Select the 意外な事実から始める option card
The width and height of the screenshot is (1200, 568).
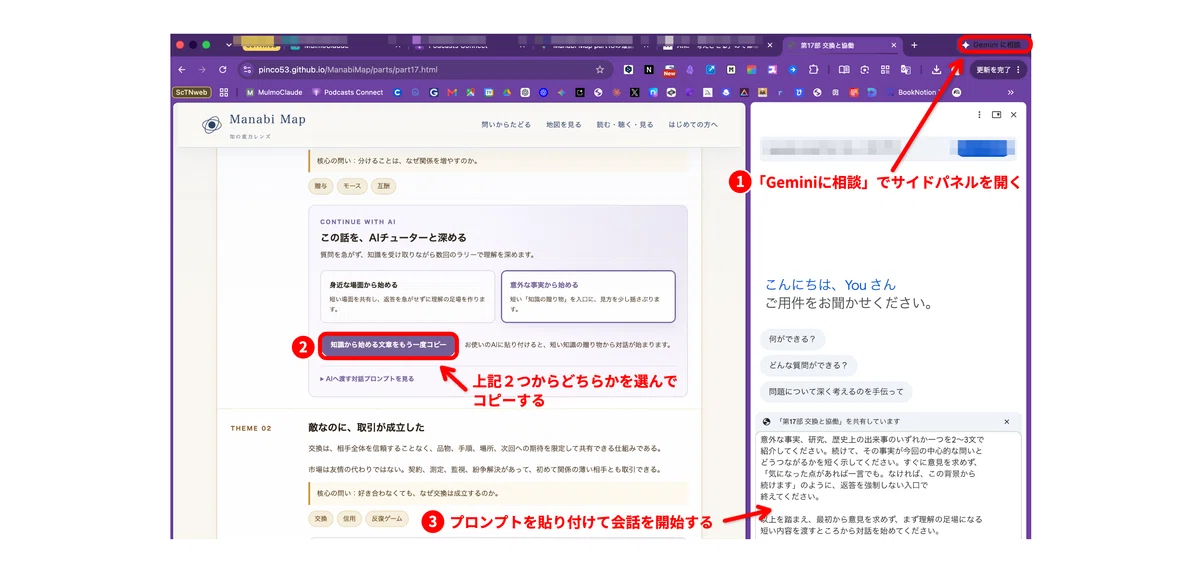pos(588,296)
